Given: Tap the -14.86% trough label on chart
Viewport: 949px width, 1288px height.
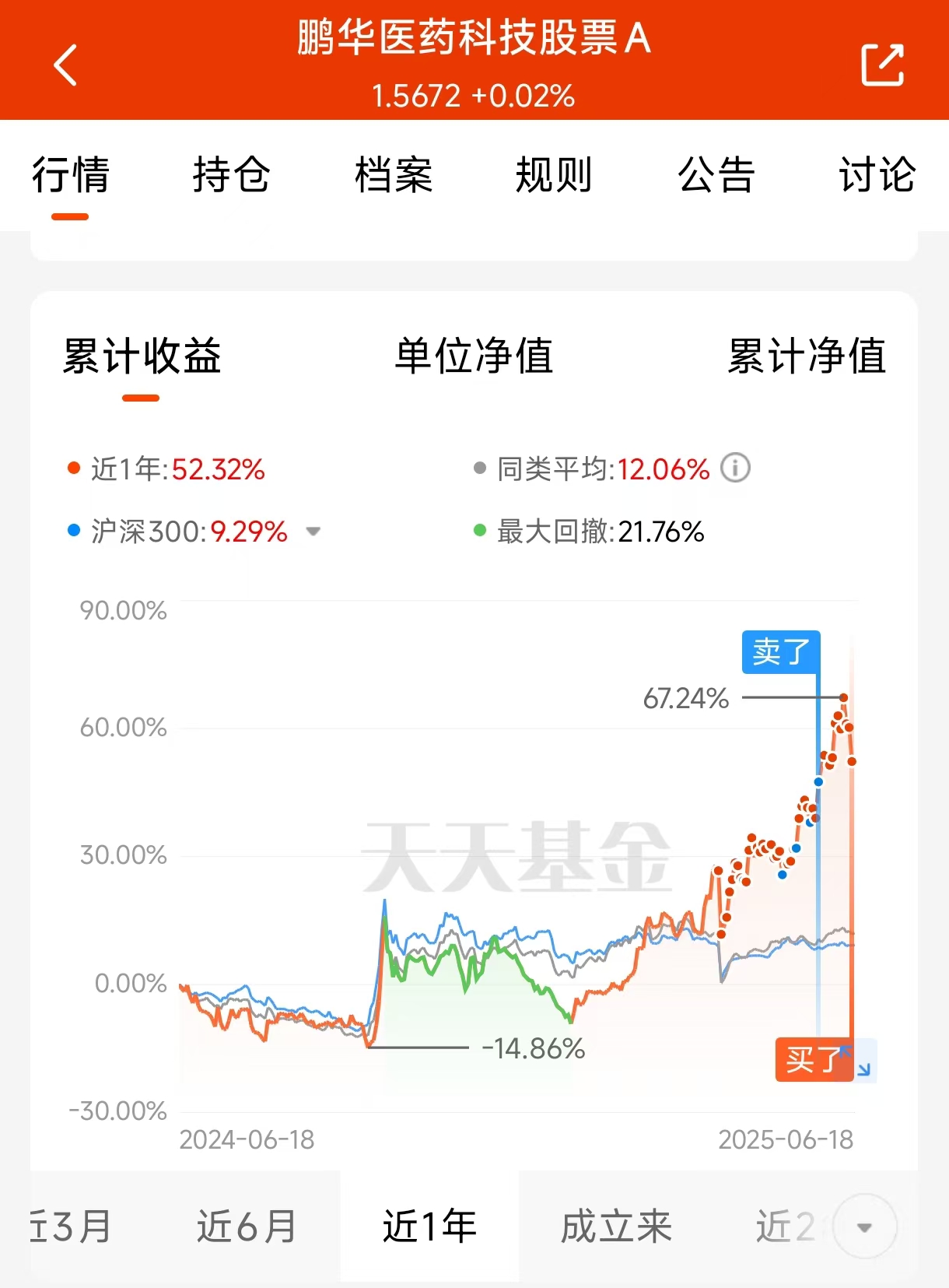Looking at the screenshot, I should [x=534, y=1048].
